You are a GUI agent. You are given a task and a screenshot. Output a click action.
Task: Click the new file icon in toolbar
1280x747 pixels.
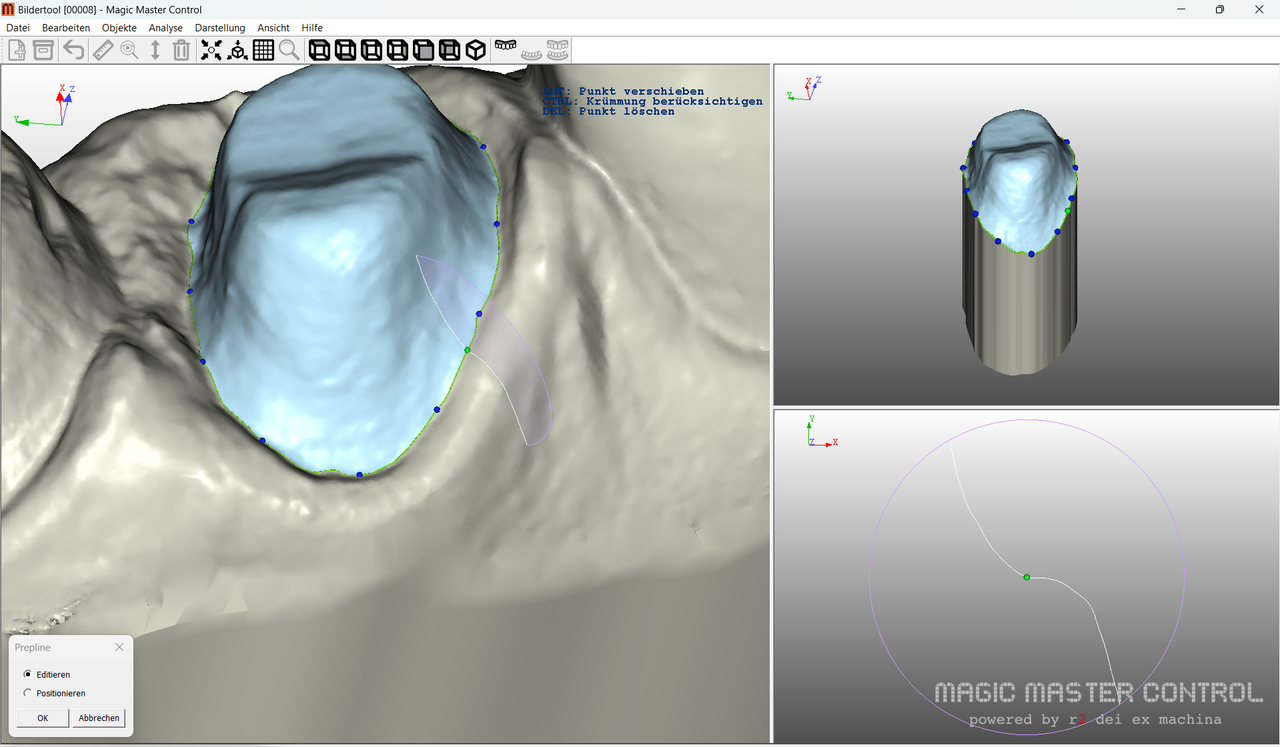coord(18,50)
